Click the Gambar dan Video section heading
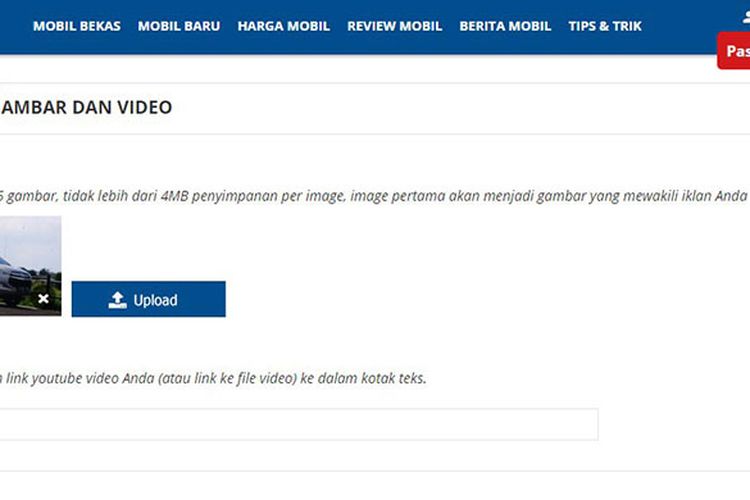750x500 pixels. point(86,107)
